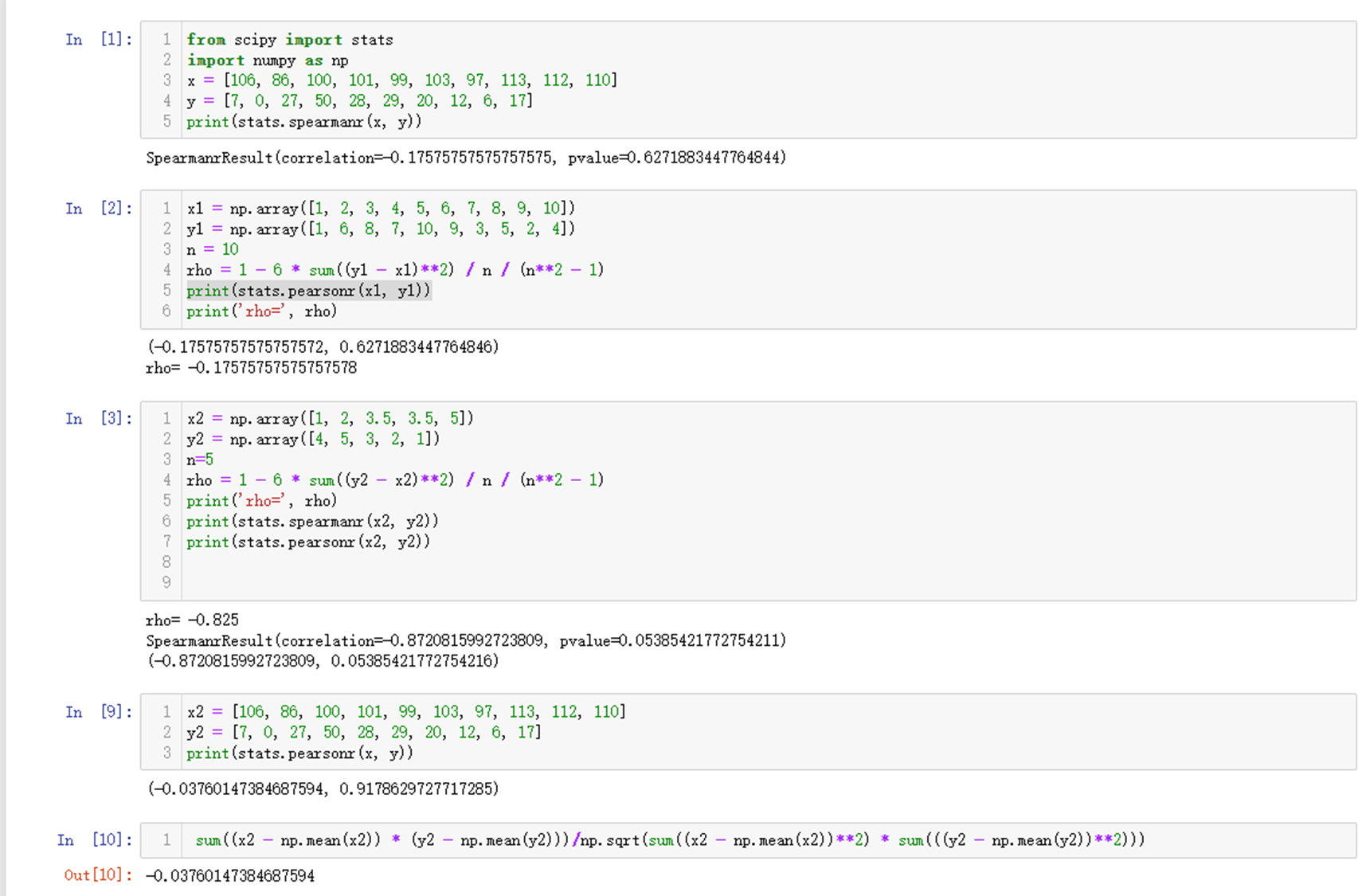This screenshot has width=1362, height=896.
Task: Click the print(stats.pearsonr(x, y)) line in cell 9
Action: (x=299, y=753)
